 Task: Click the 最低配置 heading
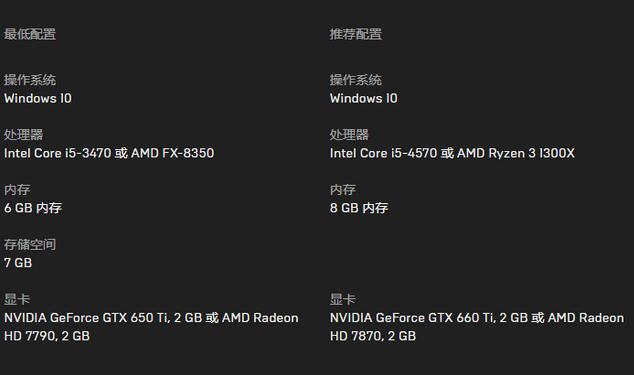(x=30, y=34)
